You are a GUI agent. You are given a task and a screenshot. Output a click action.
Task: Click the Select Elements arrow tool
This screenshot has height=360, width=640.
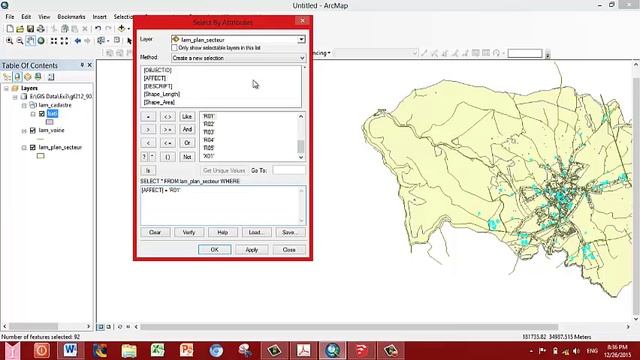(x=129, y=41)
